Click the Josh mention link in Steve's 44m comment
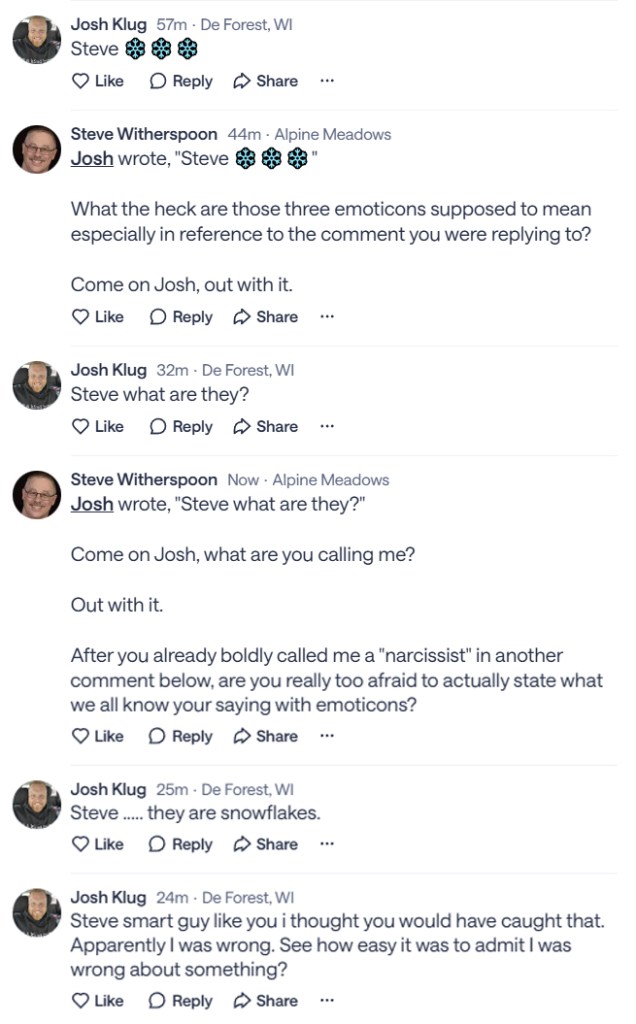 (x=91, y=158)
